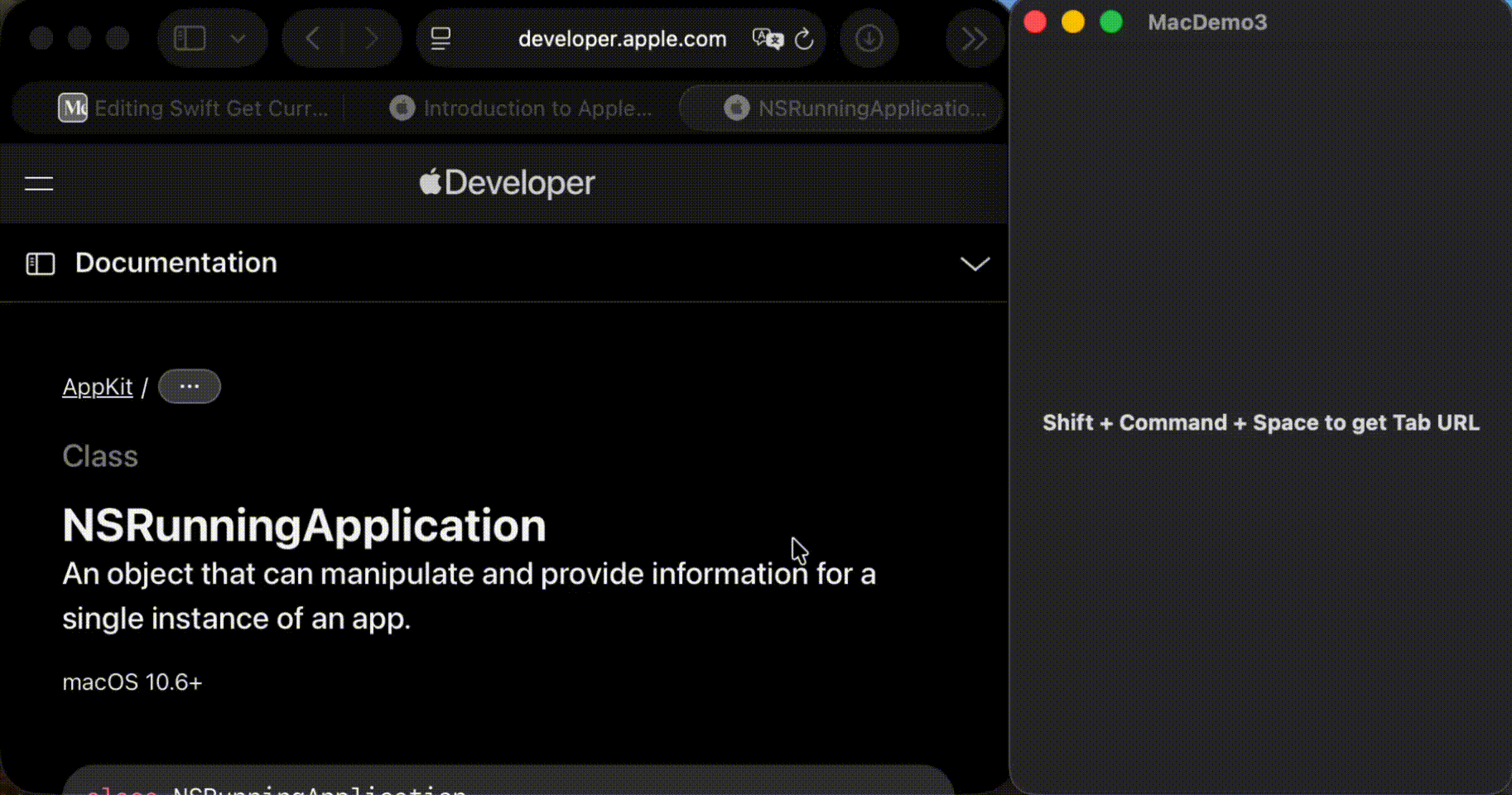This screenshot has width=1512, height=795.
Task: Zoom the MacDemo3 window
Action: (x=1111, y=22)
